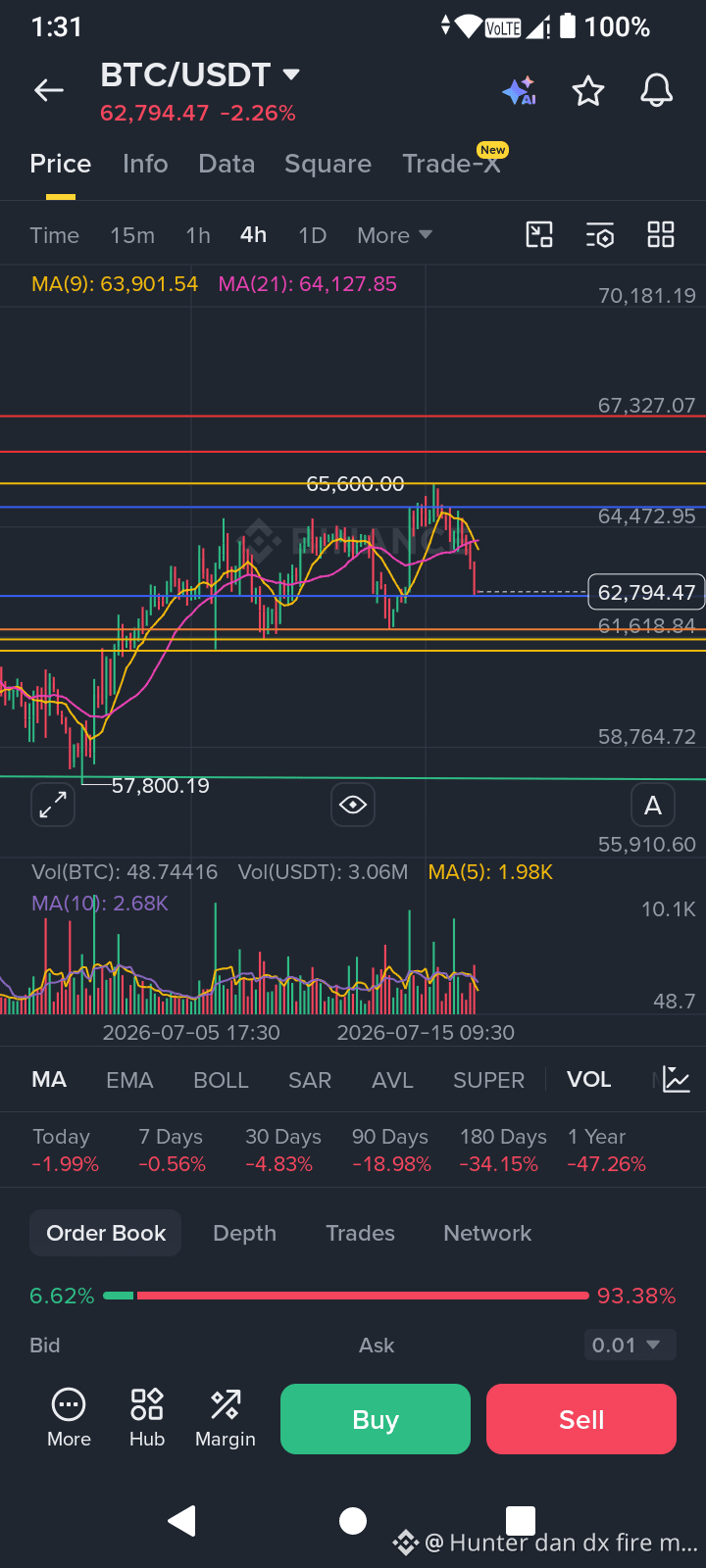Tap the MA(9) 63,901.54 legend

pos(115,284)
